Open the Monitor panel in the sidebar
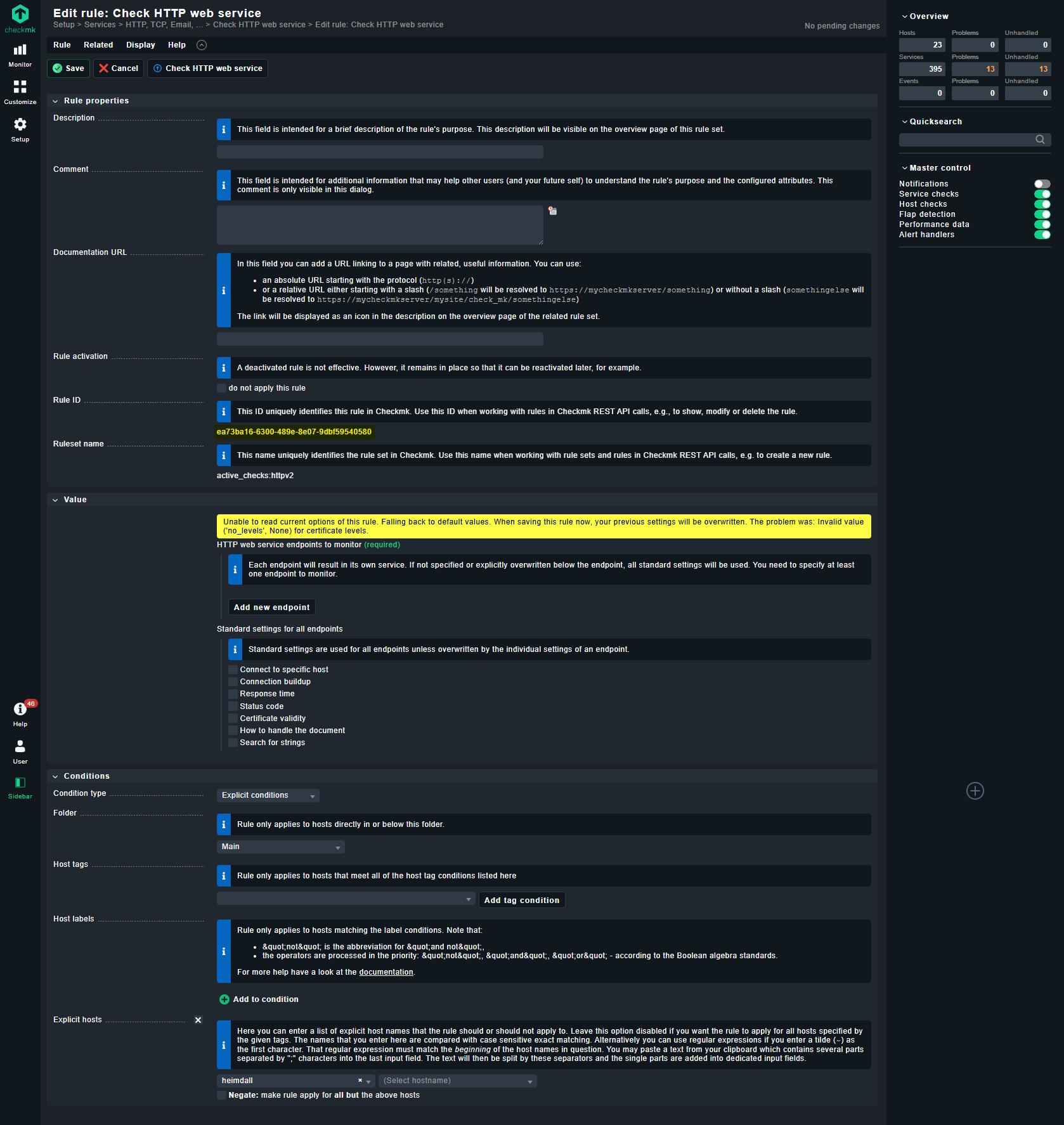 click(x=20, y=55)
